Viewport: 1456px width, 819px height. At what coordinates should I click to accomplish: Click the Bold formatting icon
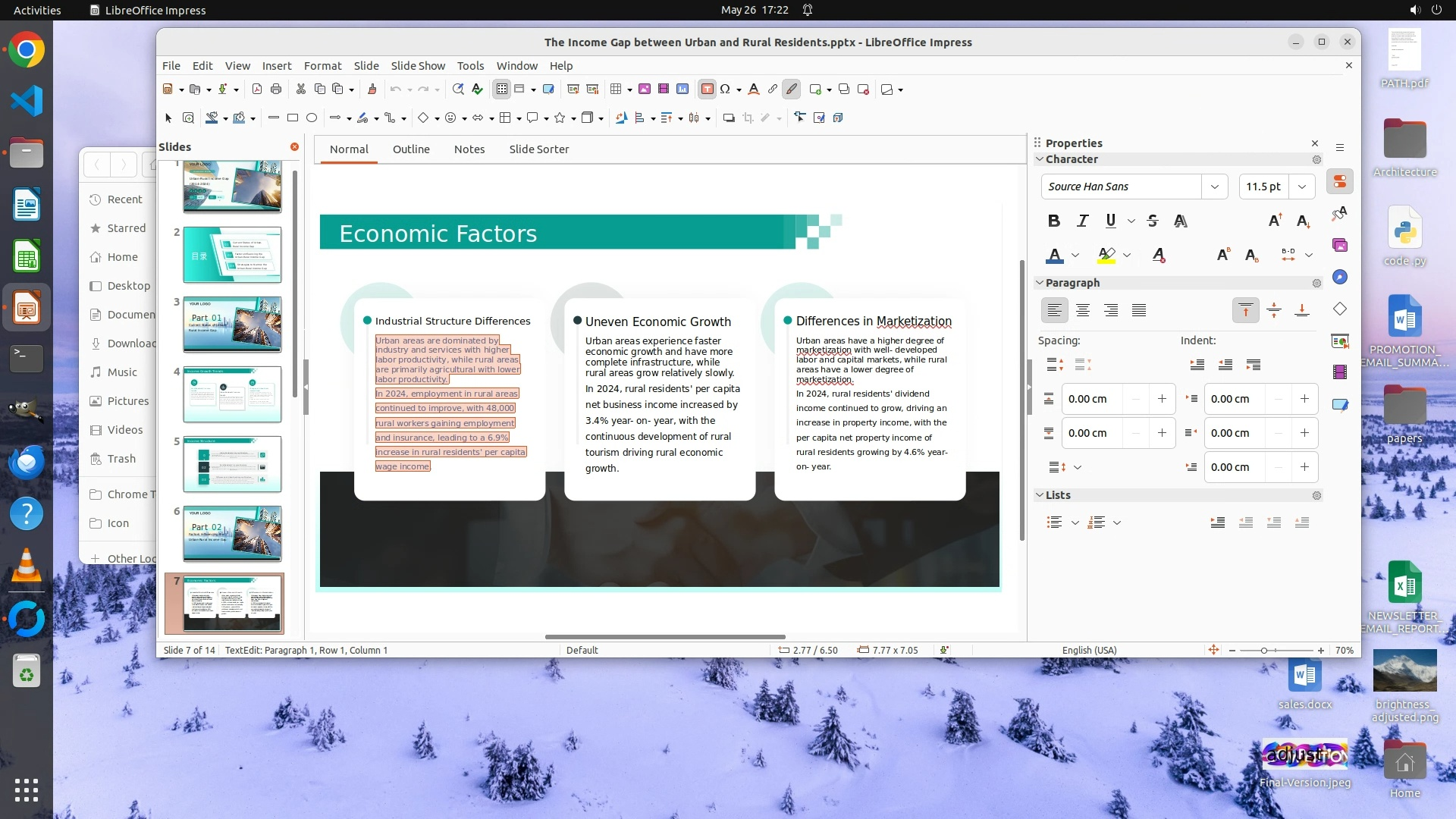1053,221
